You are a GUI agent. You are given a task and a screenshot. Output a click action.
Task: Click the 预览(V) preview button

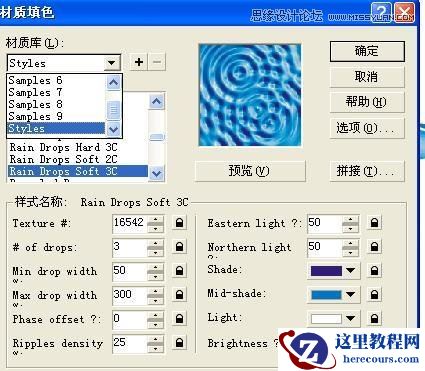pos(250,171)
